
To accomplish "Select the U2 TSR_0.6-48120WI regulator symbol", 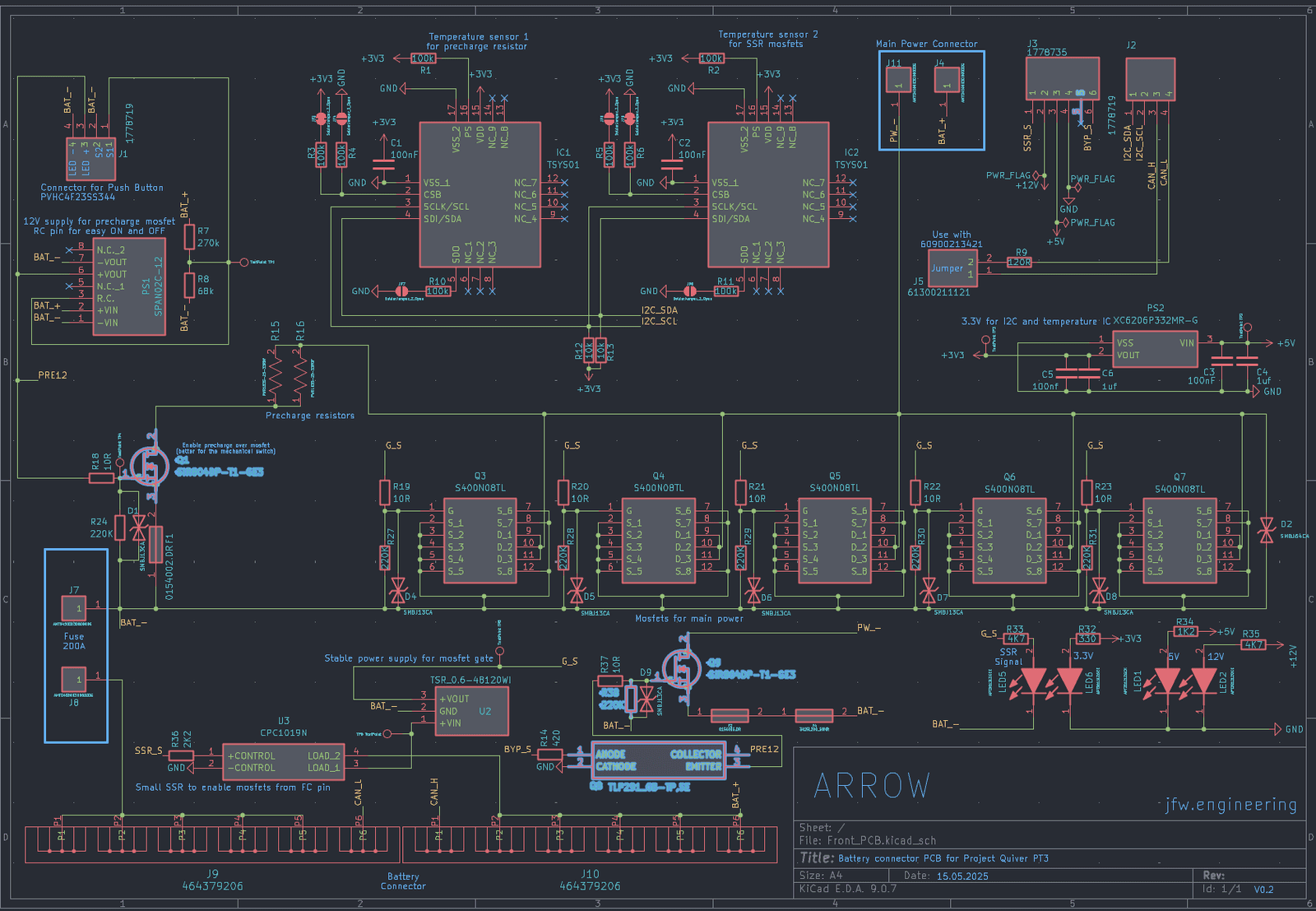I will [x=472, y=711].
